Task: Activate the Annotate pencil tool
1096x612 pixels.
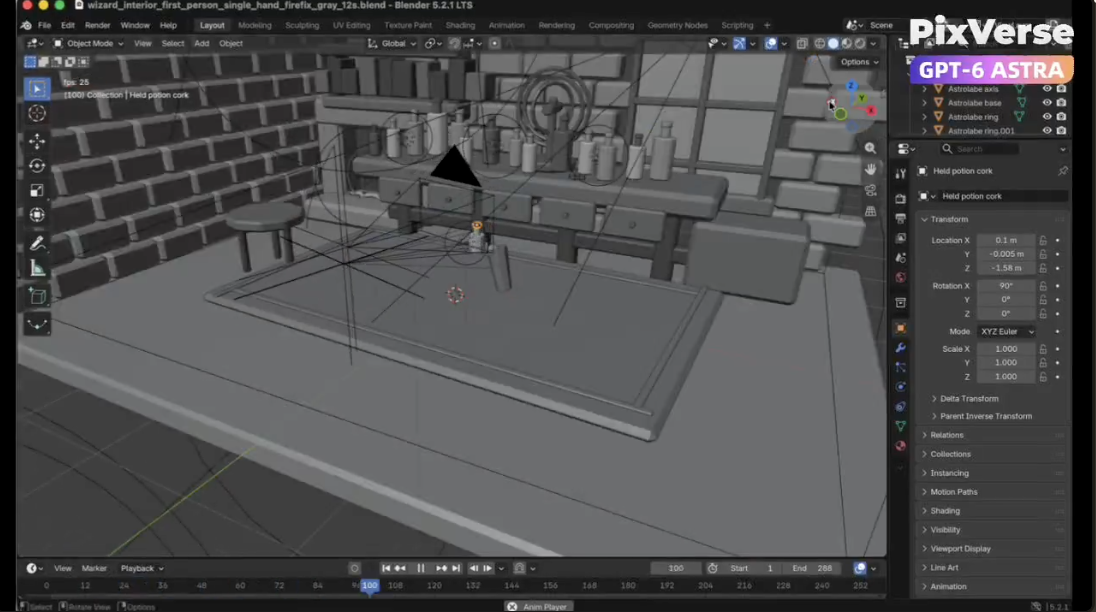Action: click(x=37, y=243)
